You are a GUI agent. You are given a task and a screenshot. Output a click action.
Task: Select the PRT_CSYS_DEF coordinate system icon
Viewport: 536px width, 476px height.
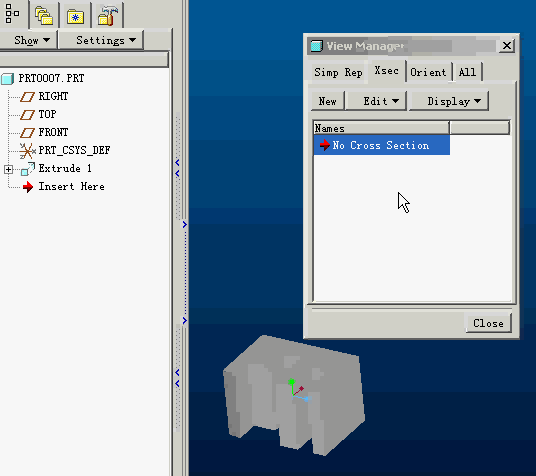coord(27,151)
